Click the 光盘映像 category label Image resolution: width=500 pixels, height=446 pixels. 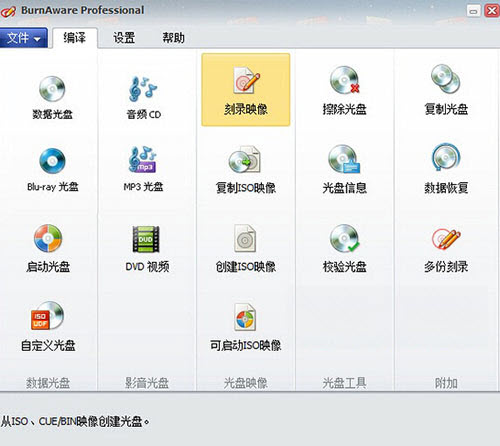click(246, 383)
